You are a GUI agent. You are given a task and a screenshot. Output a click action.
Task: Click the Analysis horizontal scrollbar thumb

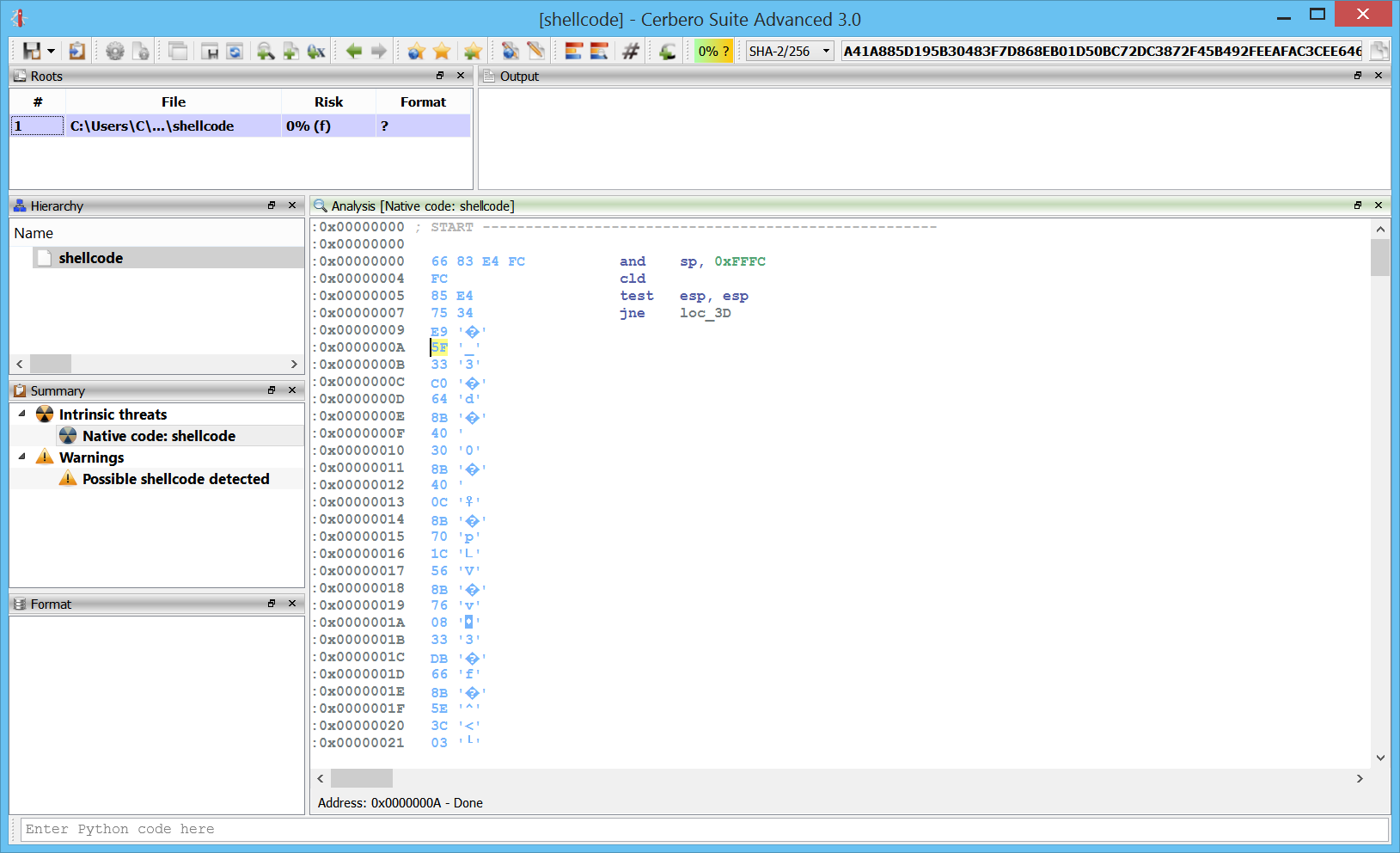362,778
